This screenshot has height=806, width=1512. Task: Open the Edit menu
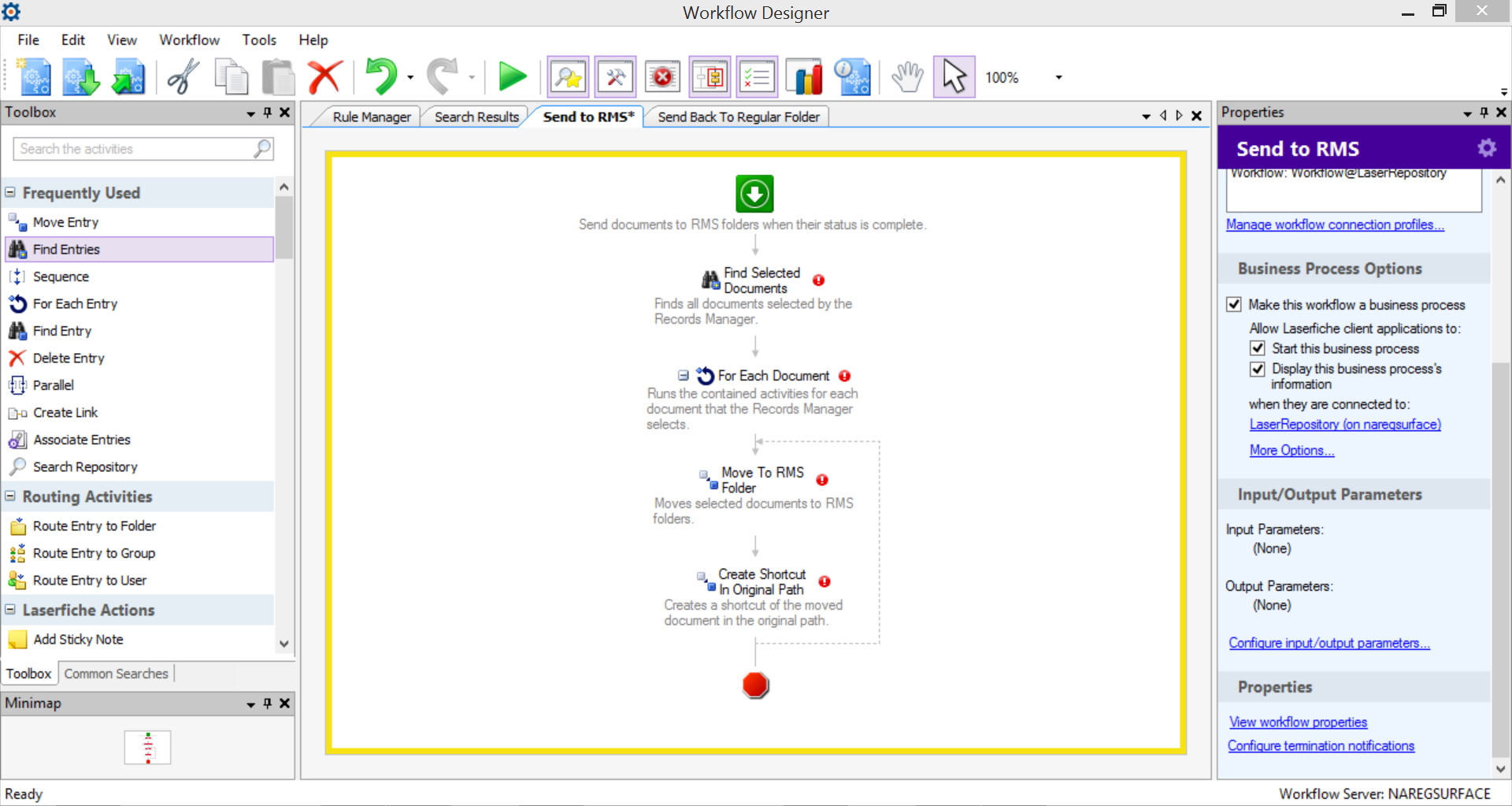[x=73, y=40]
